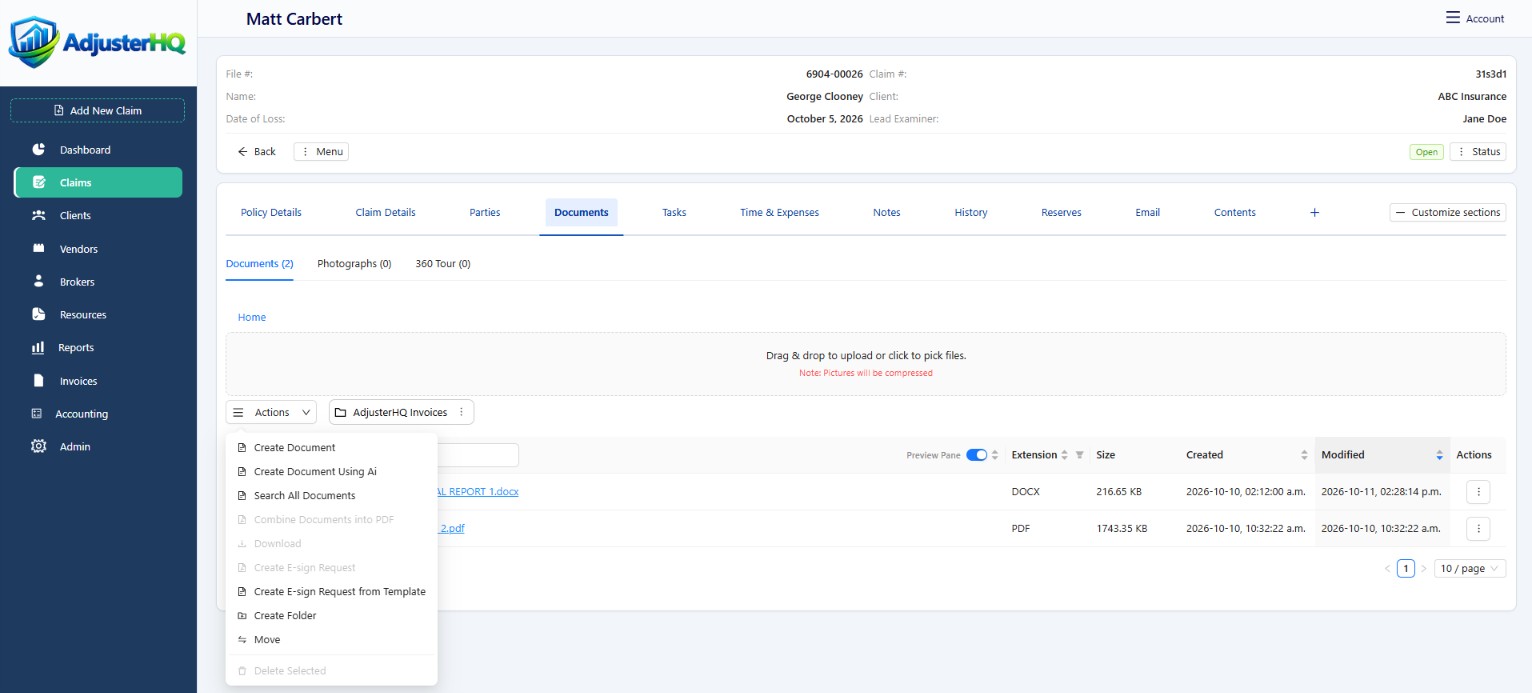Click the previous page arrow
This screenshot has width=1532, height=693.
pyautogui.click(x=1387, y=568)
